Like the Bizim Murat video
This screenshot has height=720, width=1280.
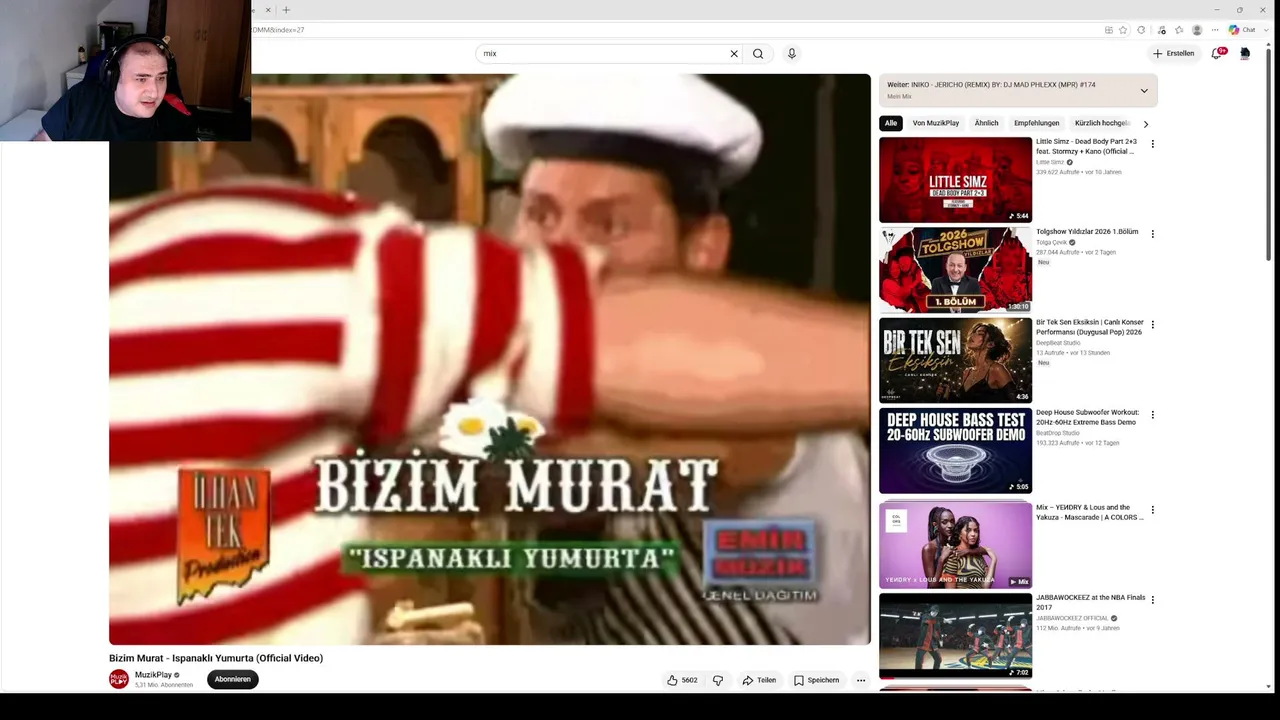click(682, 680)
